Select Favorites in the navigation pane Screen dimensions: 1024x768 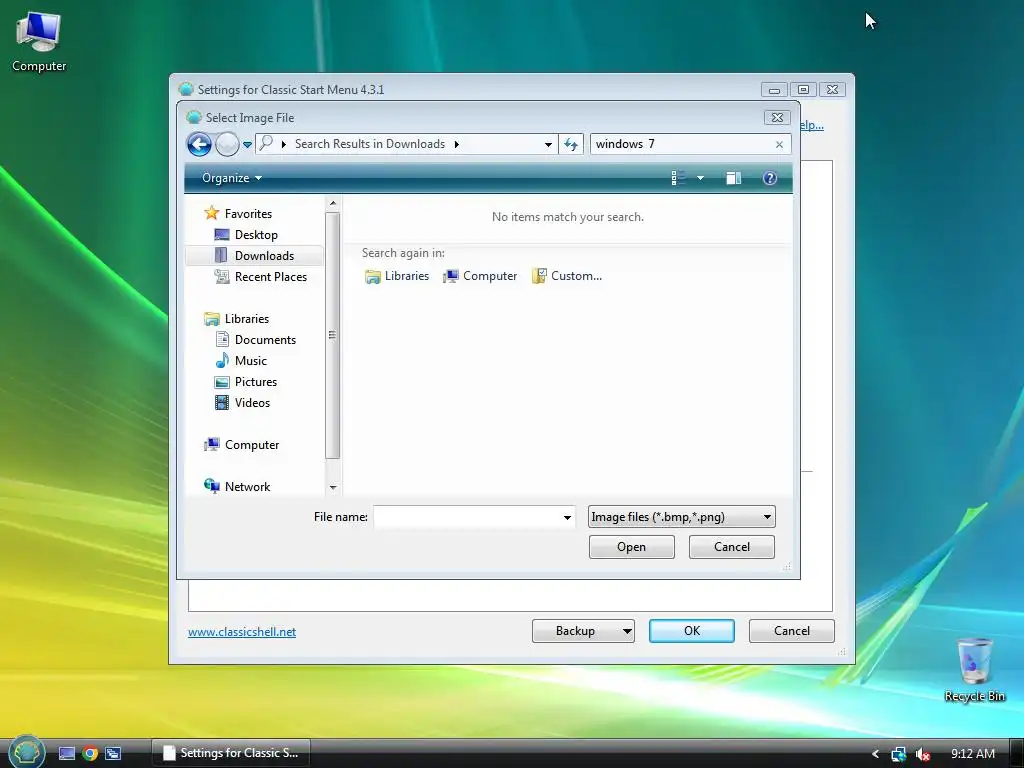(248, 214)
